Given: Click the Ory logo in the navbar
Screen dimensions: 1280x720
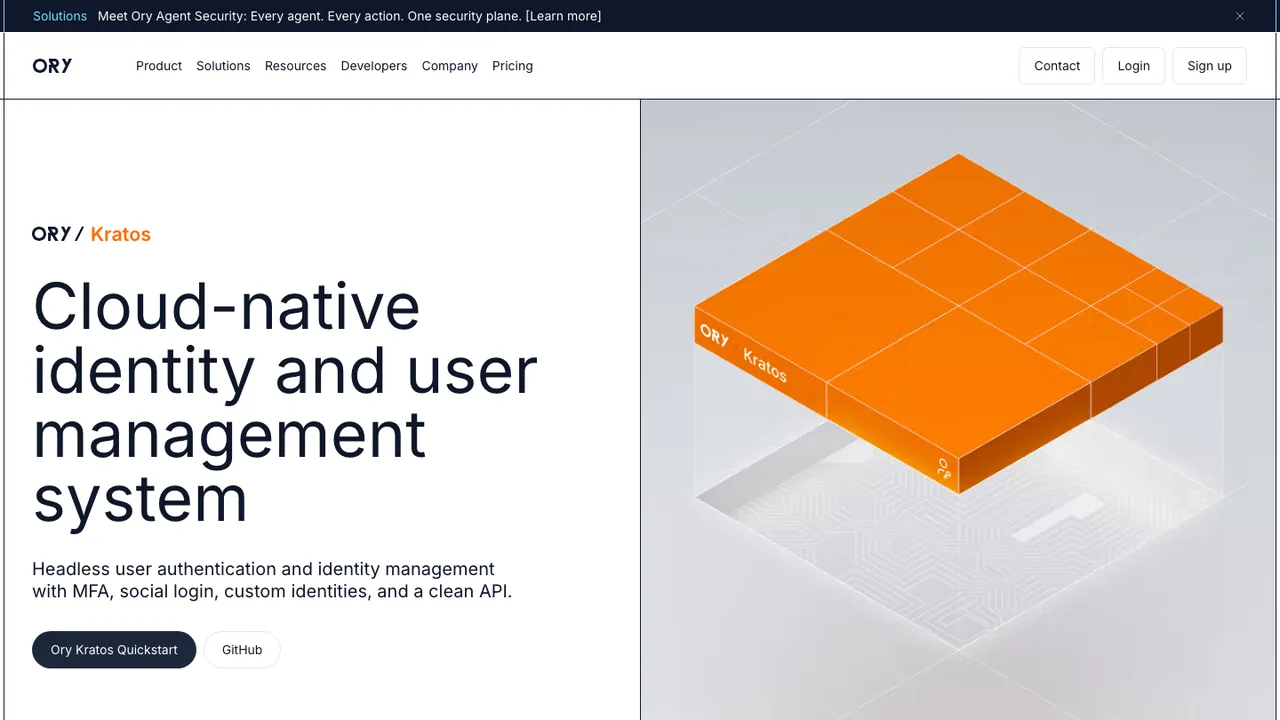Looking at the screenshot, I should 52,66.
